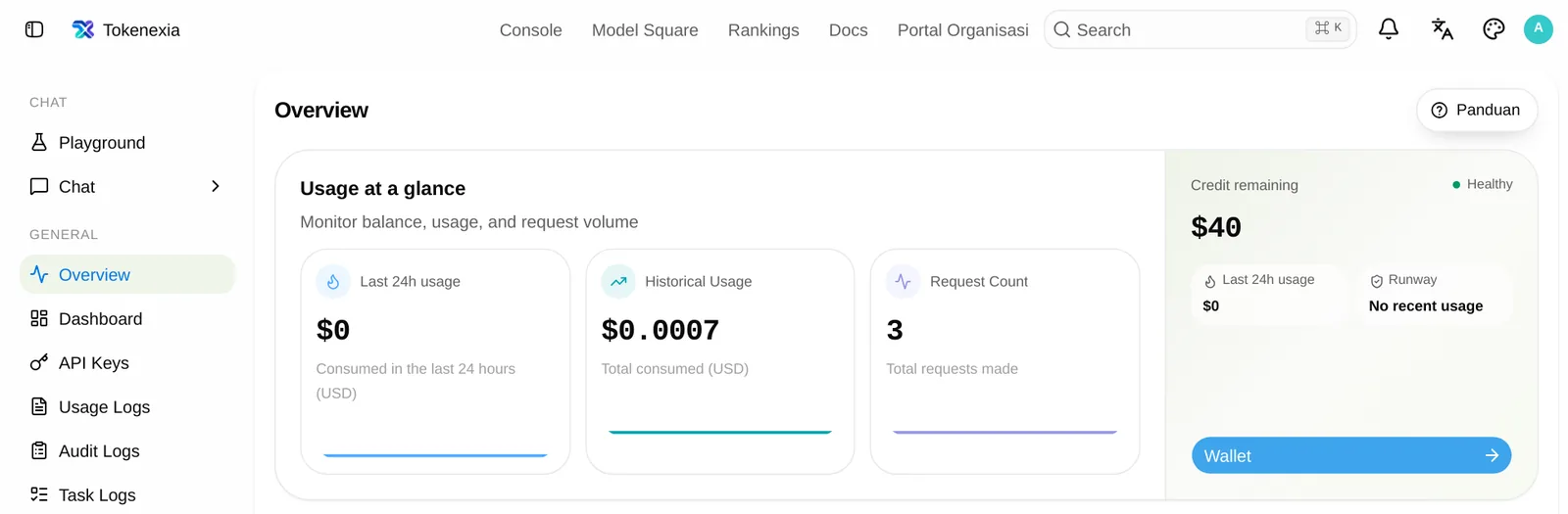The width and height of the screenshot is (1568, 514).
Task: Focus the Search field
Action: tap(1200, 29)
